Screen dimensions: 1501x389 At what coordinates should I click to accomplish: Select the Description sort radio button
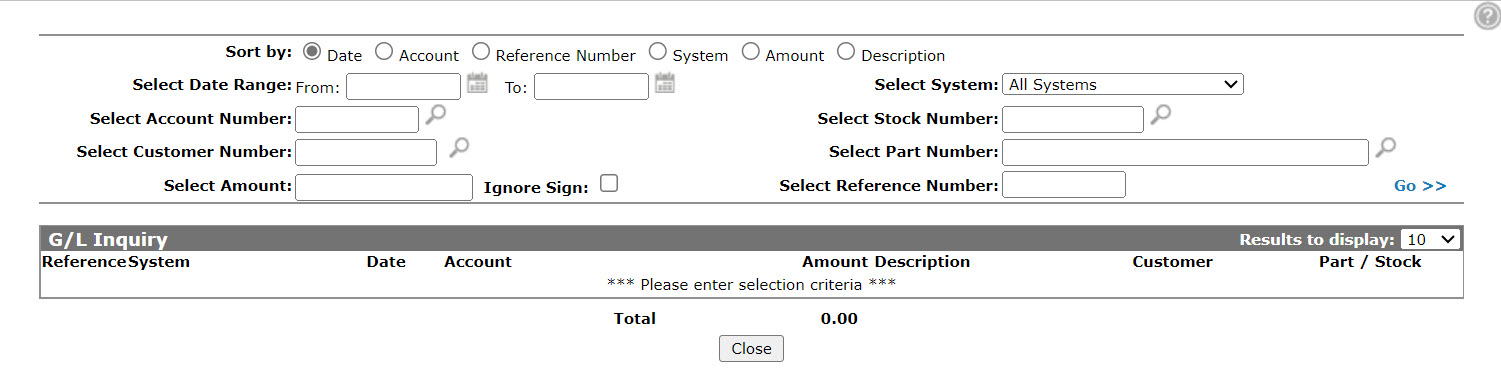point(846,52)
